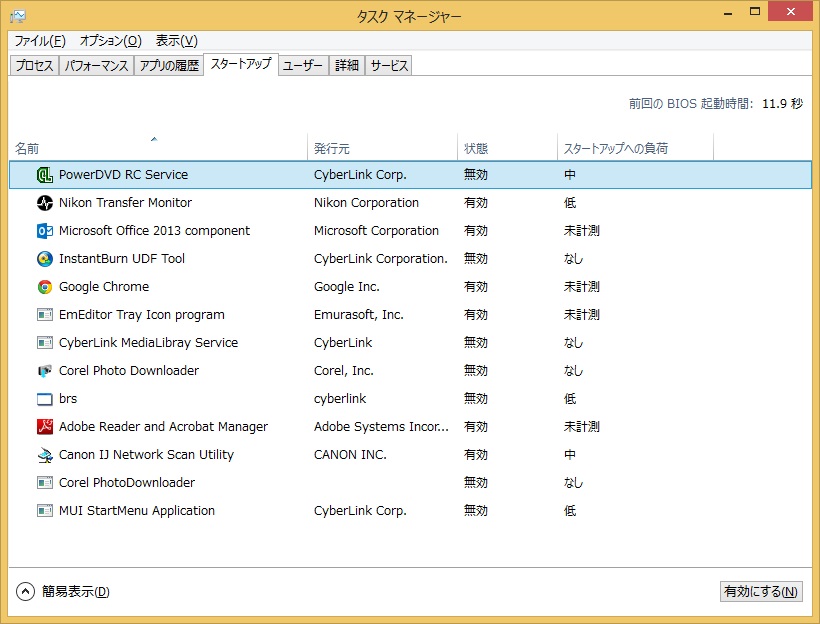820x624 pixels.
Task: Click the Adobe Systems Incor... publisher cell
Action: tap(381, 426)
